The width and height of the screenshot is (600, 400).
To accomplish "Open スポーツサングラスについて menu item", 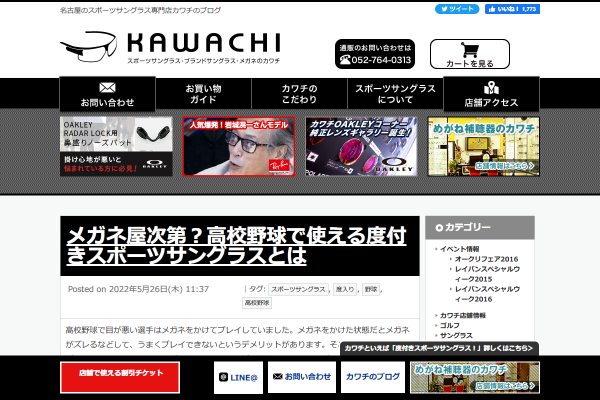I will 395,94.
